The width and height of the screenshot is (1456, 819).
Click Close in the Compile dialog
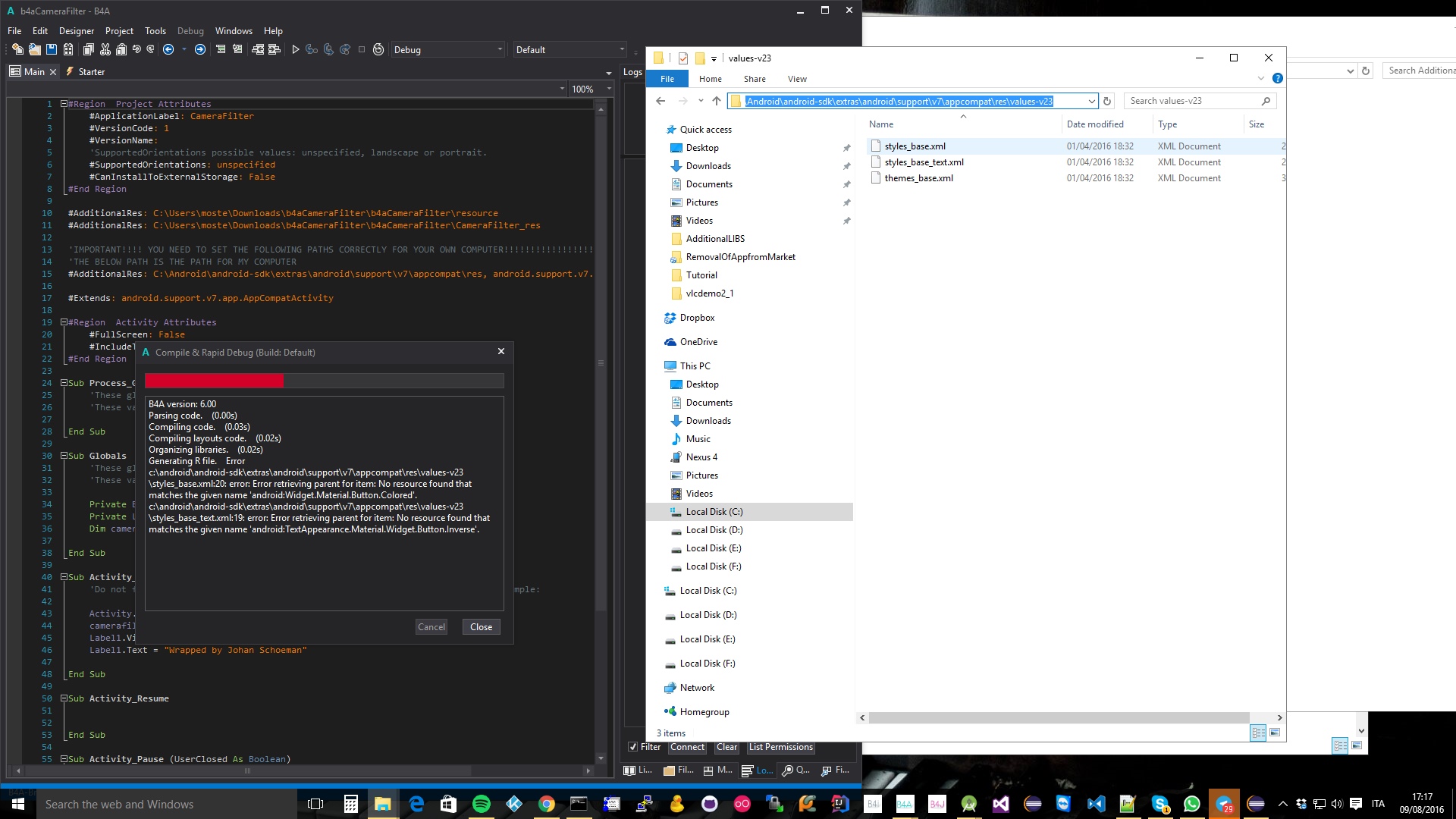click(481, 627)
